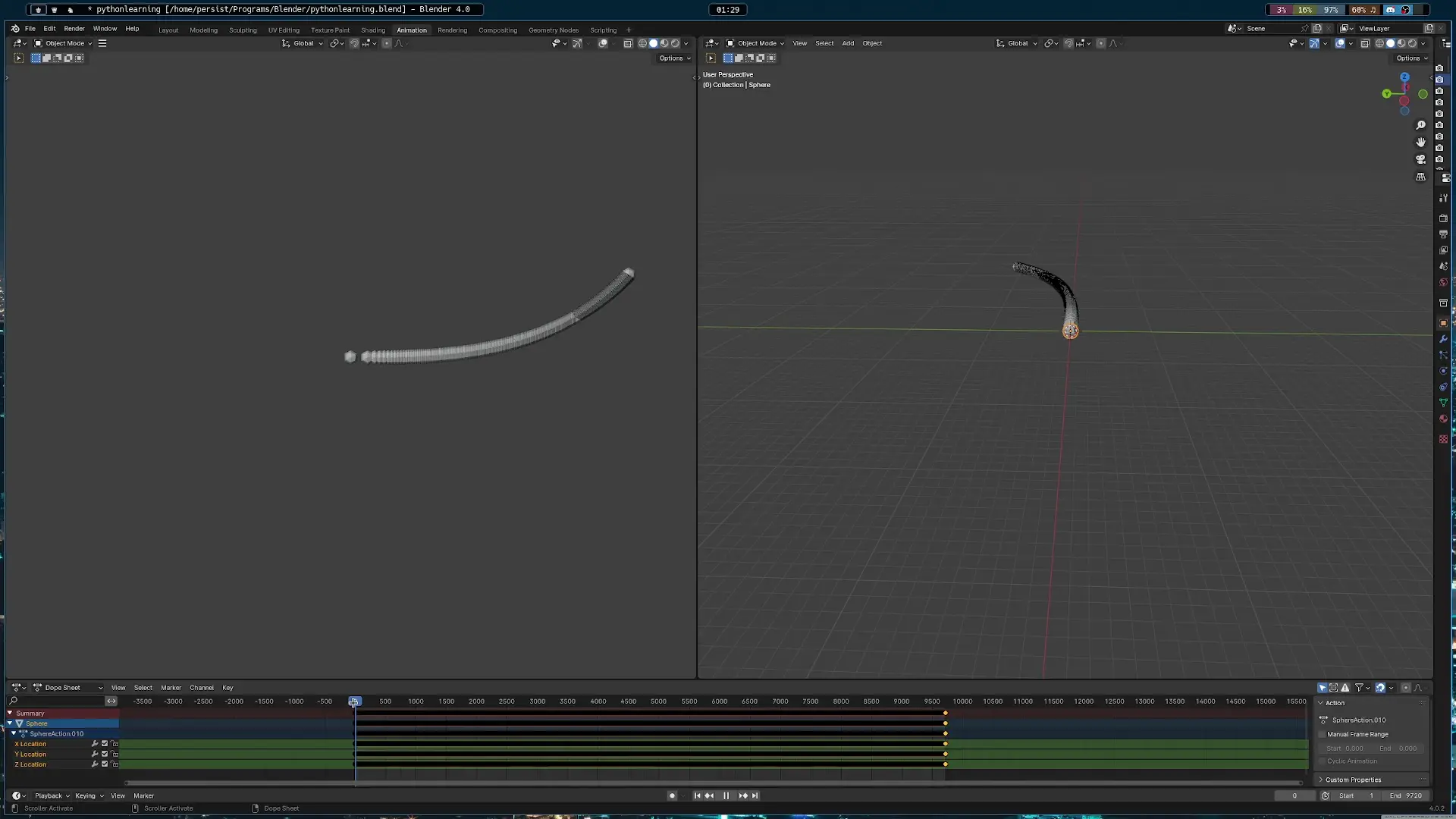This screenshot has height=819, width=1456.
Task: Select the Modifier Properties wrench tab
Action: pos(1444,340)
